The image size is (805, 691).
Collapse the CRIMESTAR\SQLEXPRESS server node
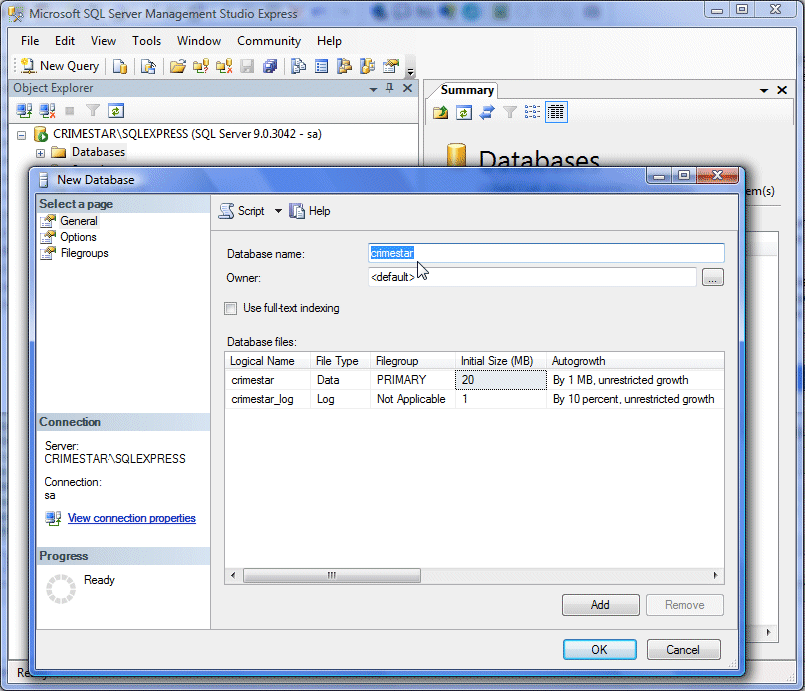[x=22, y=134]
